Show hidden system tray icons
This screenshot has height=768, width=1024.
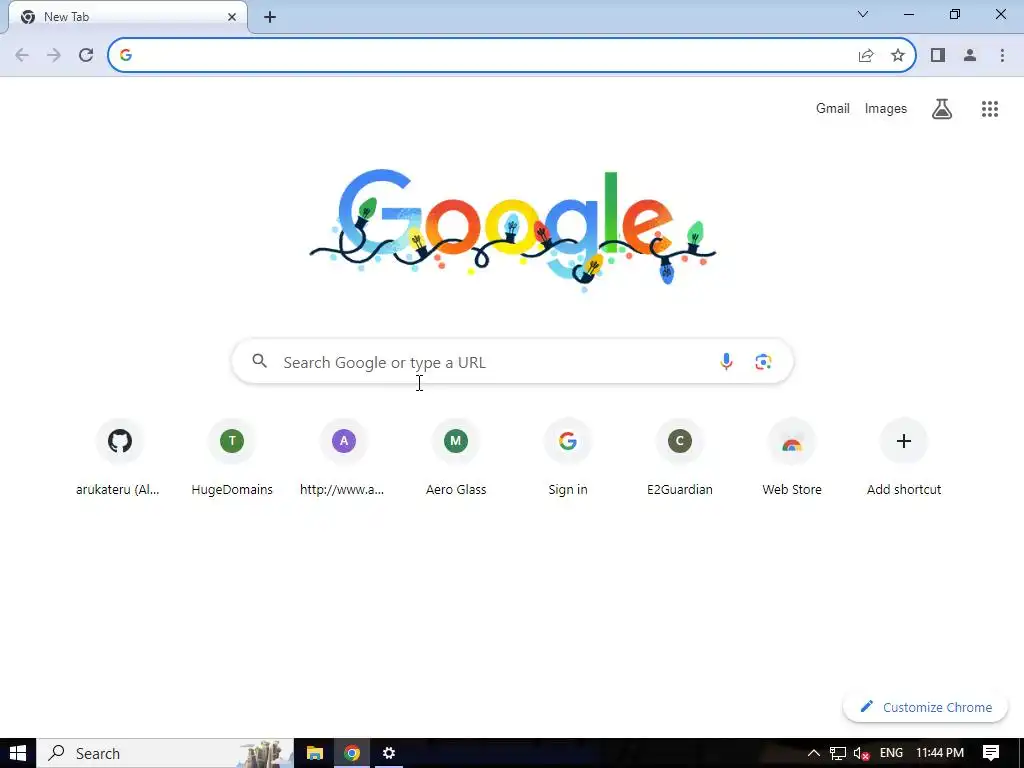pyautogui.click(x=814, y=753)
